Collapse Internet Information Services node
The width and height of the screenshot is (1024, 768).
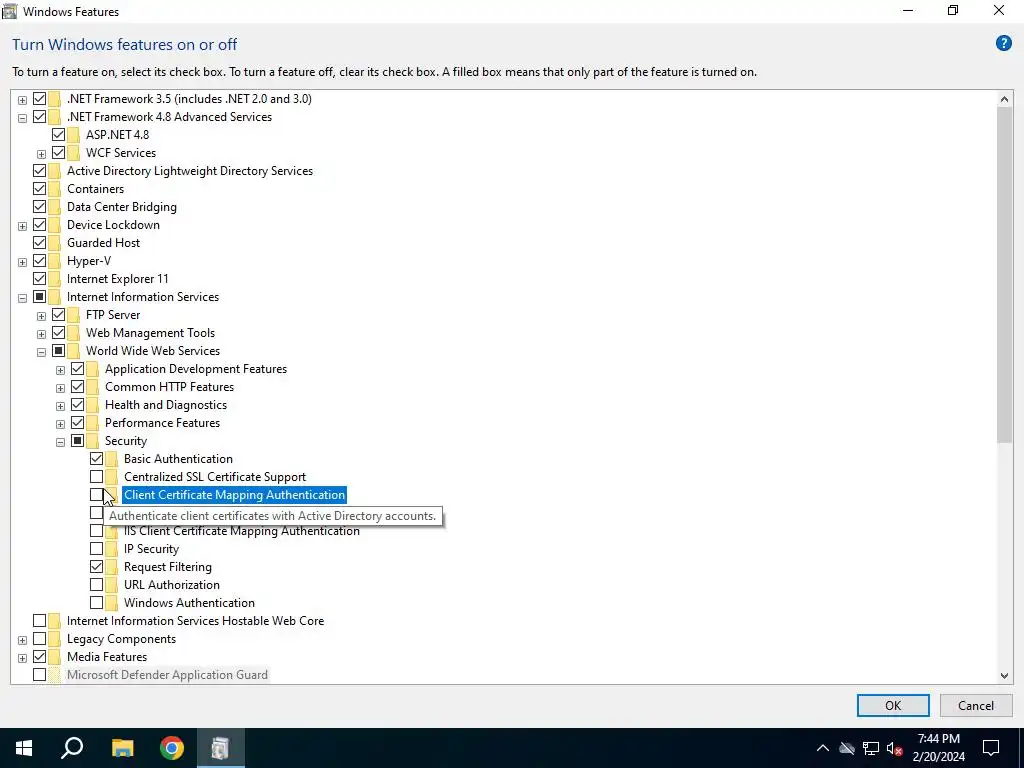coord(22,298)
